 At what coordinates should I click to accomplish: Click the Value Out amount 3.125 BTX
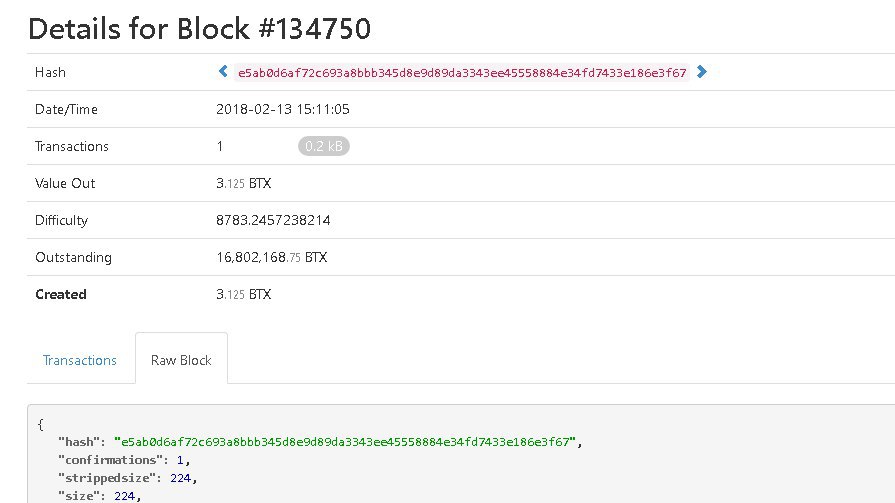(243, 183)
